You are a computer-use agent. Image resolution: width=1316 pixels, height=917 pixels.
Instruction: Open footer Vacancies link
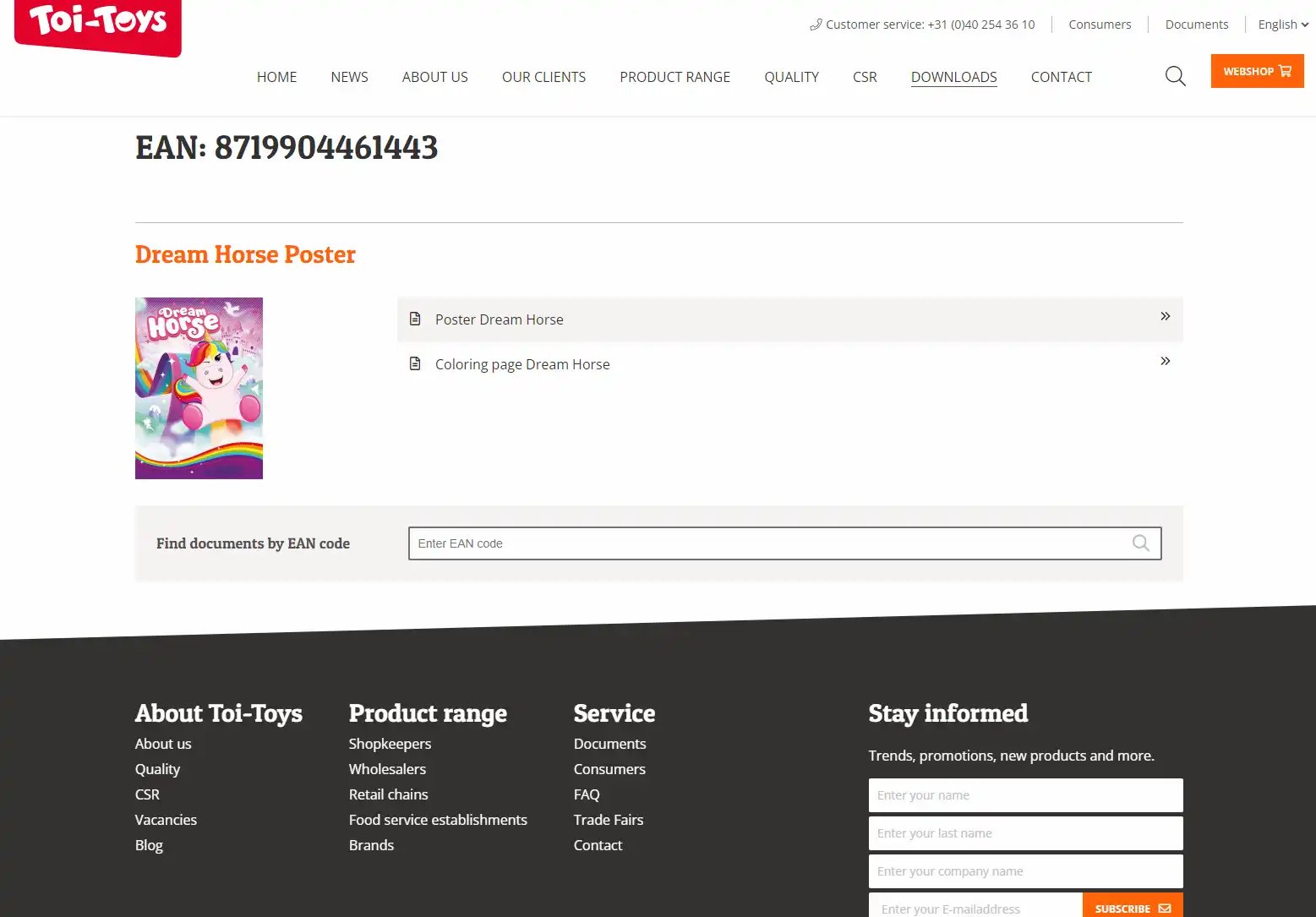[166, 820]
